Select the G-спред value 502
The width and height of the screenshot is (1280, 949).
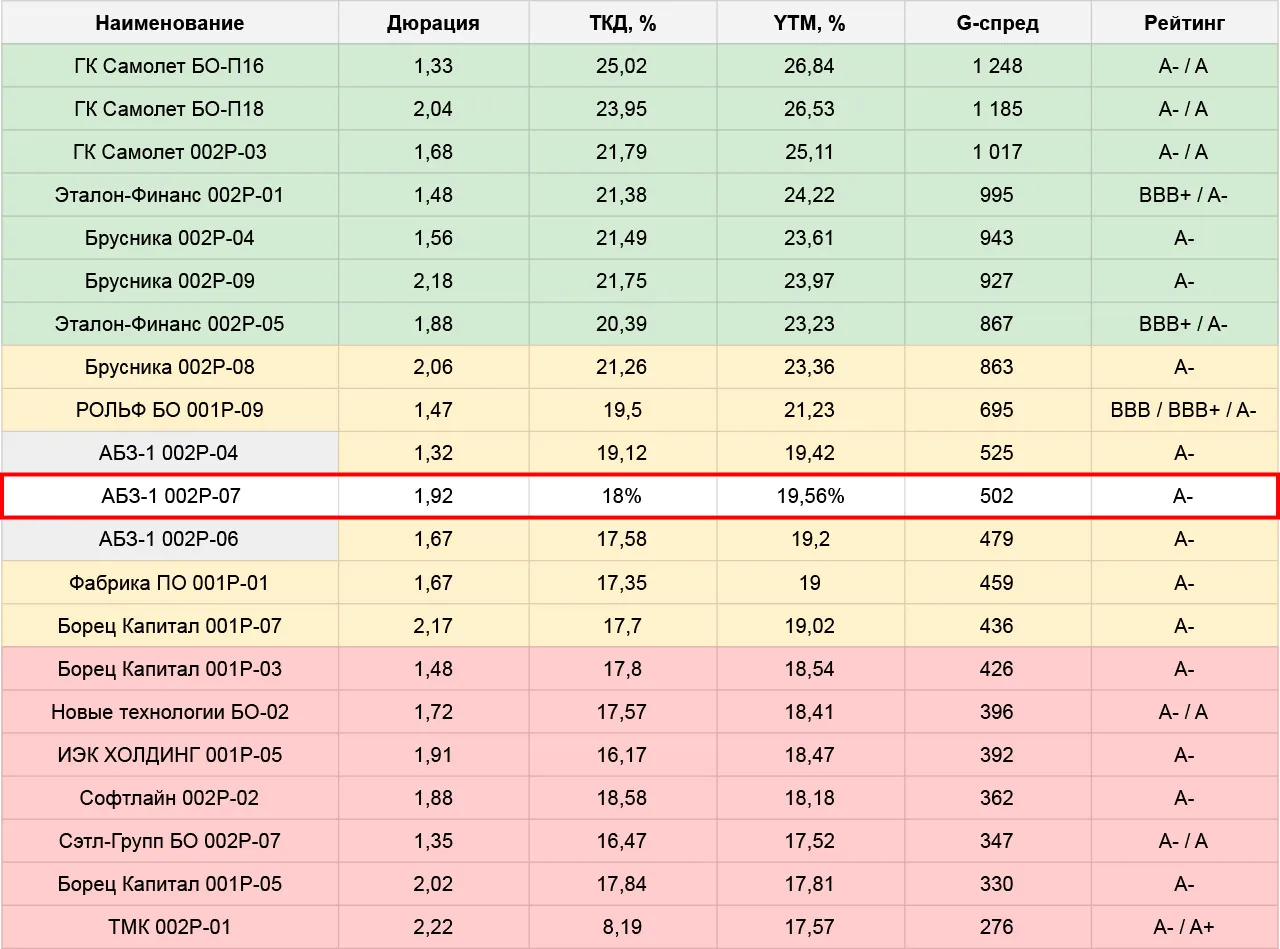coord(998,496)
